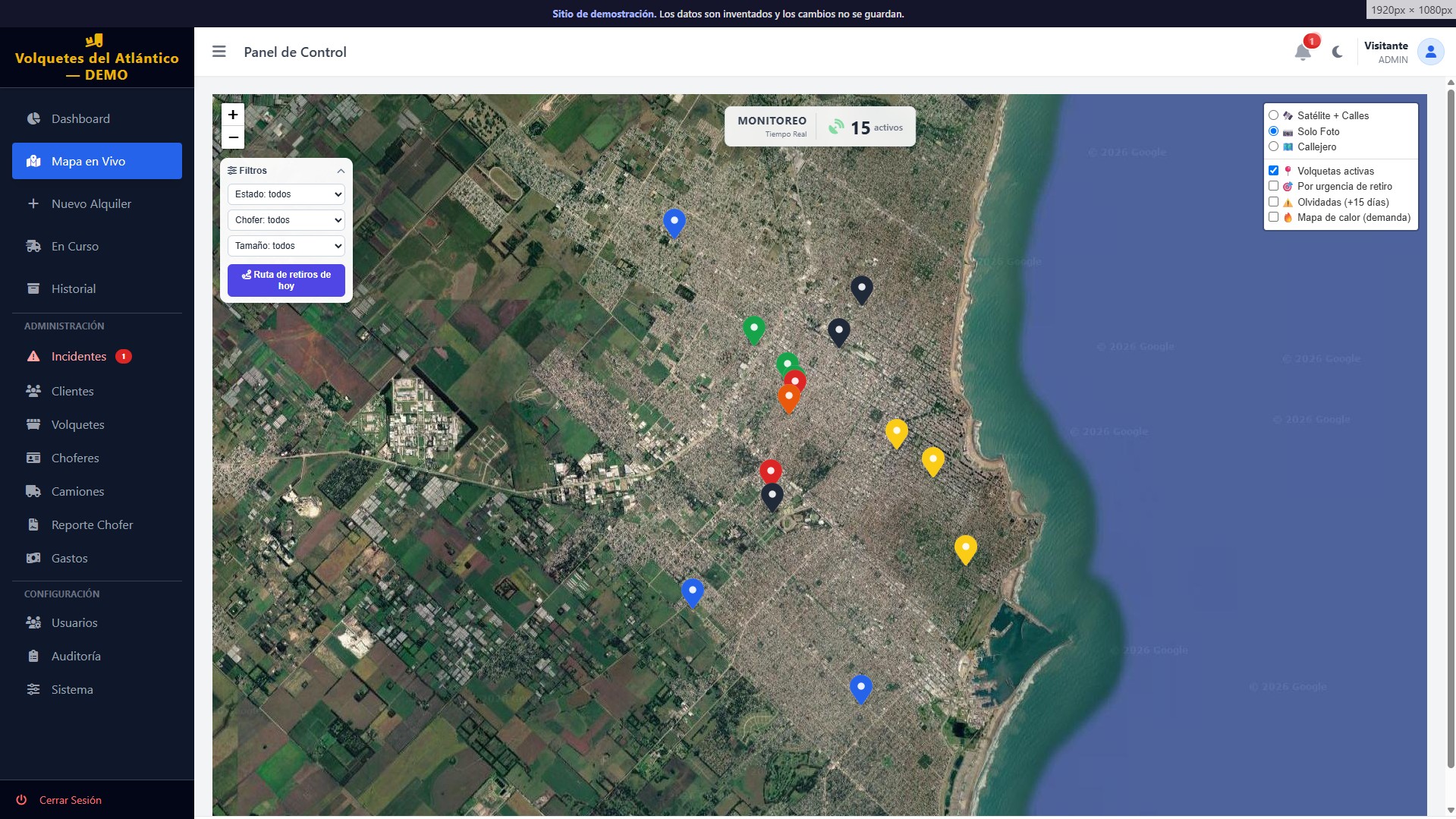The height and width of the screenshot is (819, 1456).
Task: Click the orange map marker
Action: (789, 398)
